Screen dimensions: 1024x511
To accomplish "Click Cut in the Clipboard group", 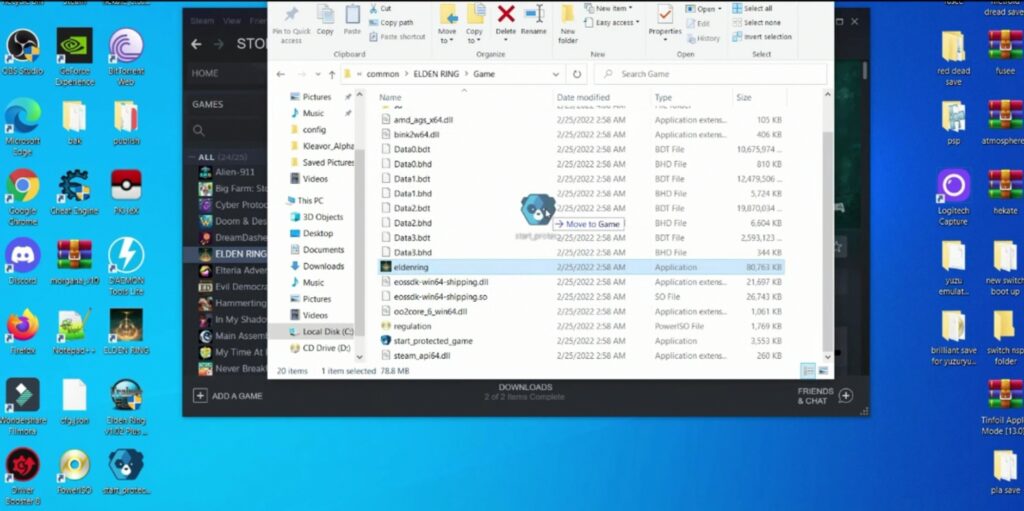I will 380,8.
